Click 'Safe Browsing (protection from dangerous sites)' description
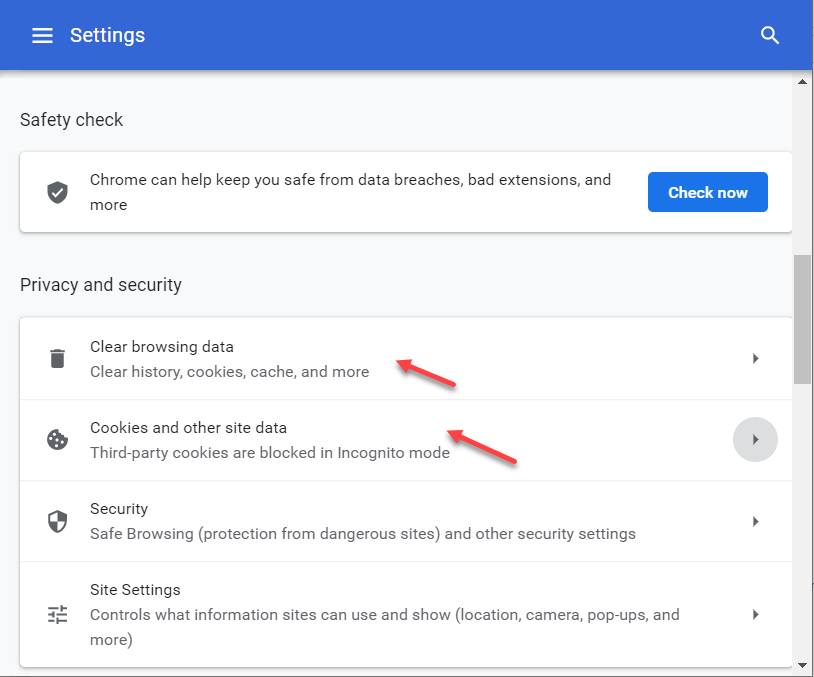The width and height of the screenshot is (814, 677). tap(362, 534)
